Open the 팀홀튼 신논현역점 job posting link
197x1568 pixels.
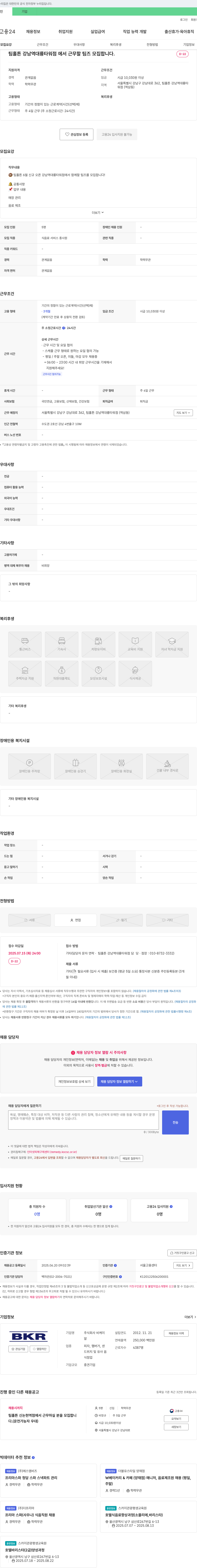click(42, 1418)
